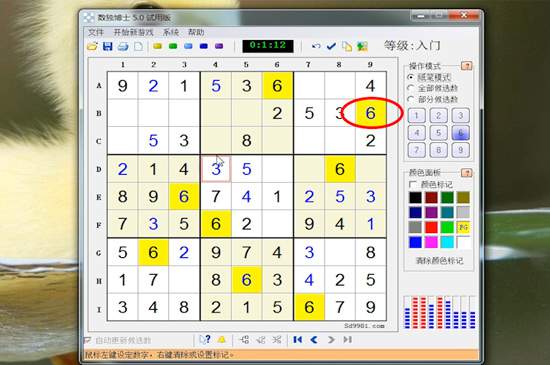This screenshot has width=550, height=365.
Task: Select empty cell in row G column 8
Action: 340,252
